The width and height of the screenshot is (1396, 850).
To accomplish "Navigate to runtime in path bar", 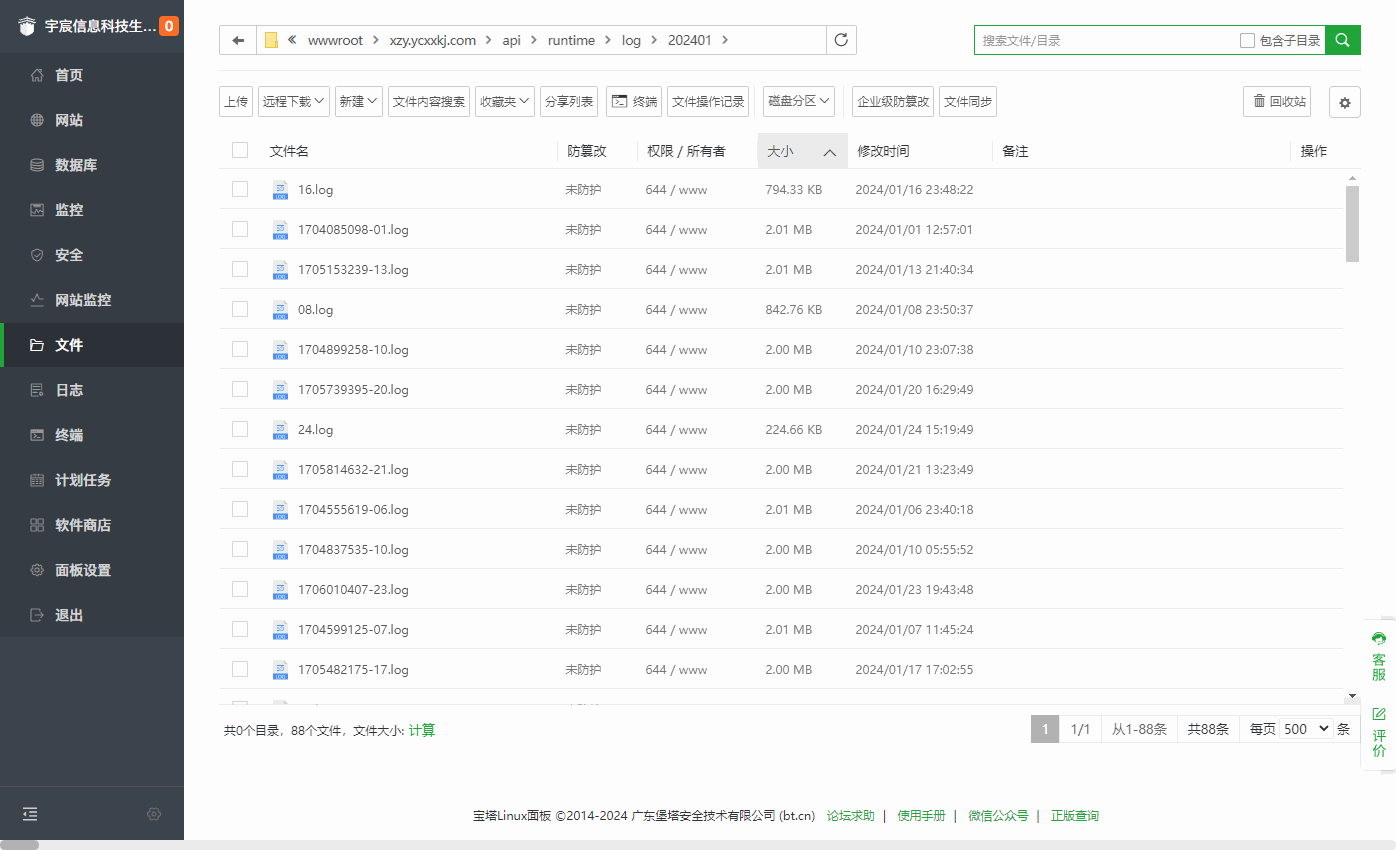I will (571, 40).
